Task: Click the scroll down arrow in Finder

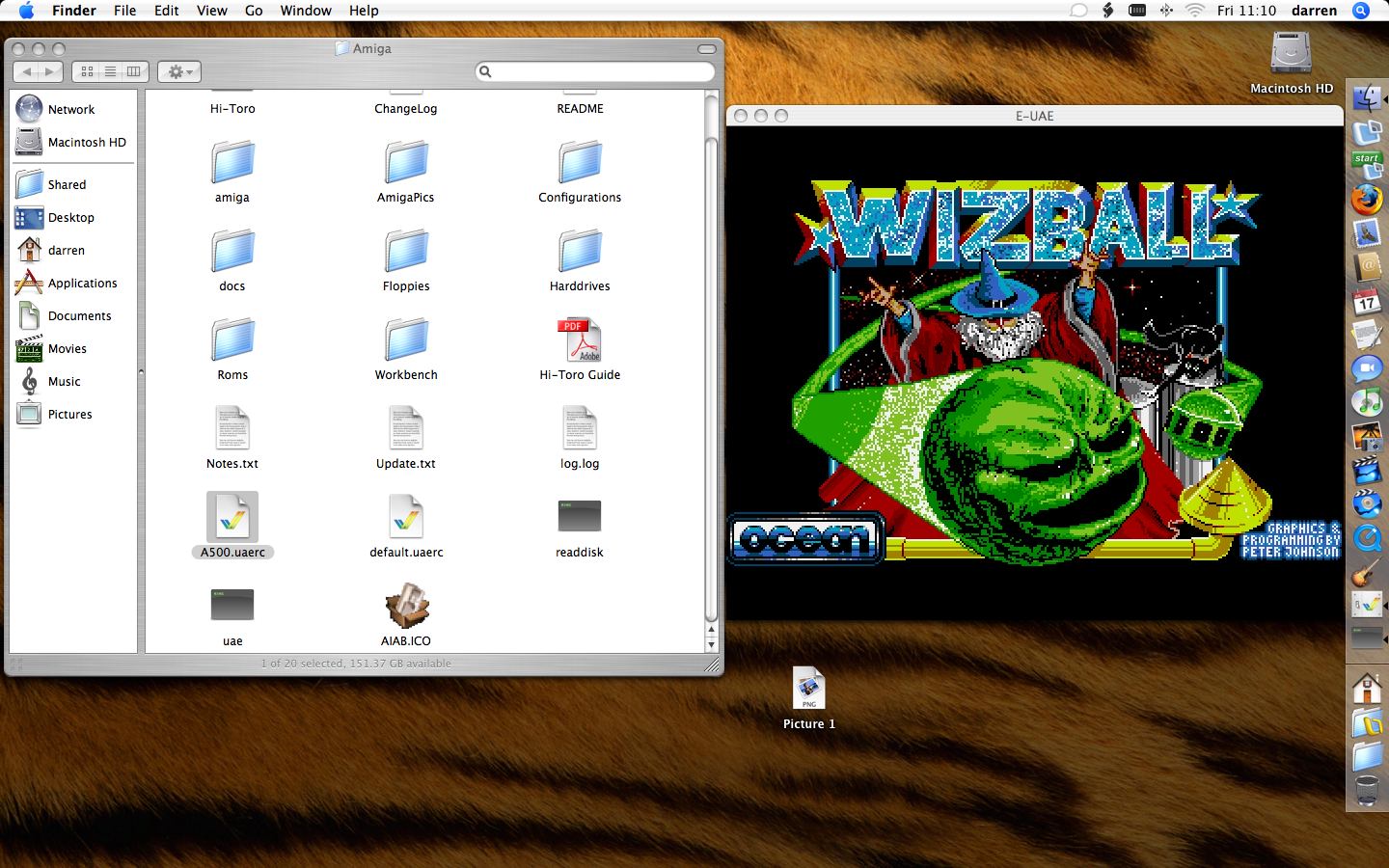Action: click(712, 645)
